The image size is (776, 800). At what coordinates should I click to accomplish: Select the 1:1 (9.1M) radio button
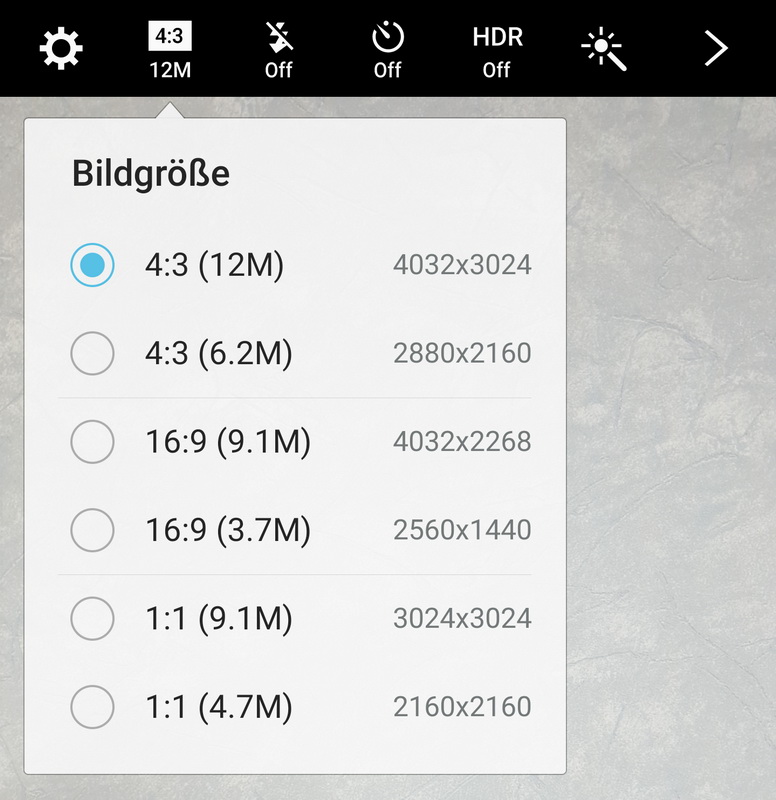[92, 619]
